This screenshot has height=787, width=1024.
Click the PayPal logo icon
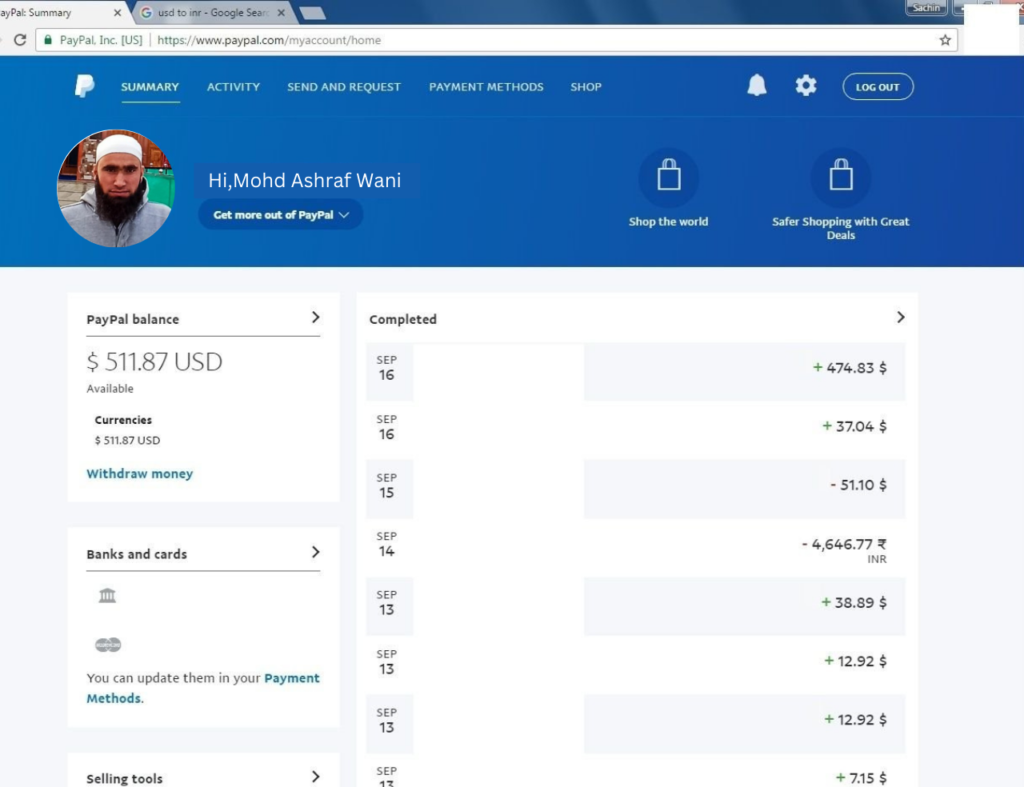pyautogui.click(x=84, y=86)
